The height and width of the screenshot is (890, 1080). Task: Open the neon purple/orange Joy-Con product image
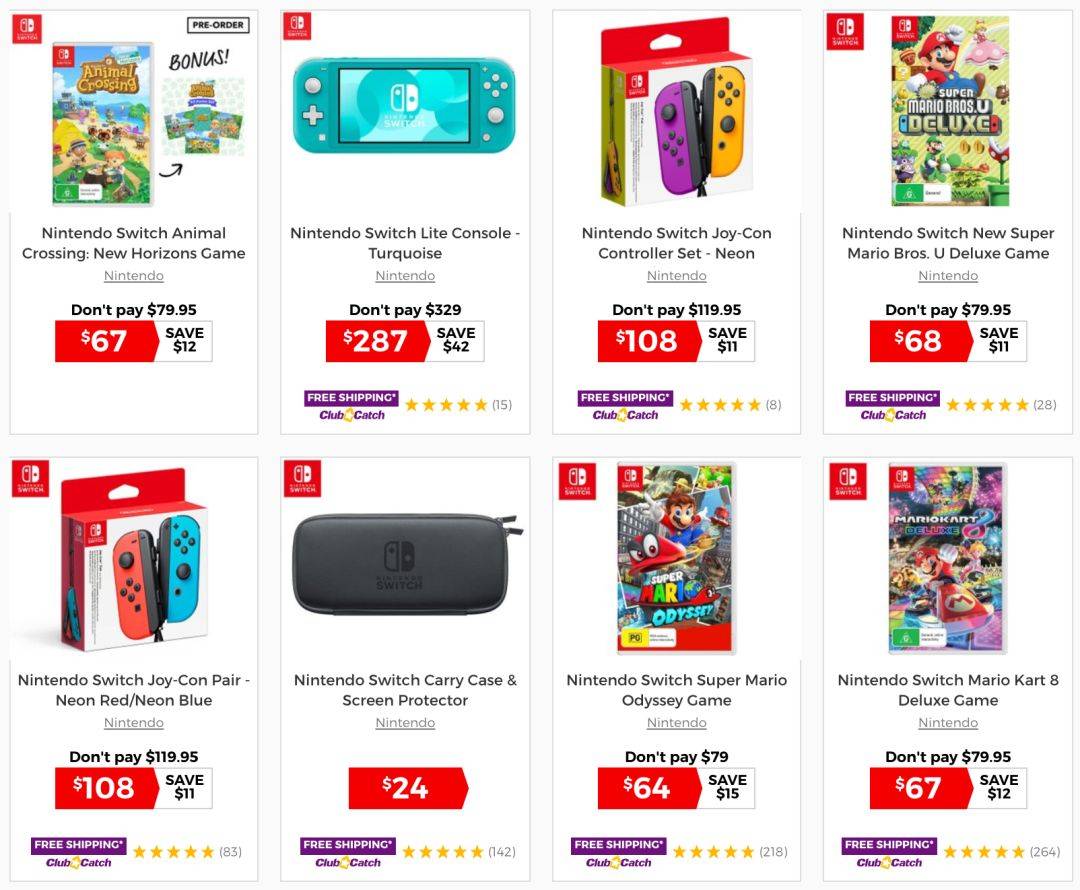[676, 112]
